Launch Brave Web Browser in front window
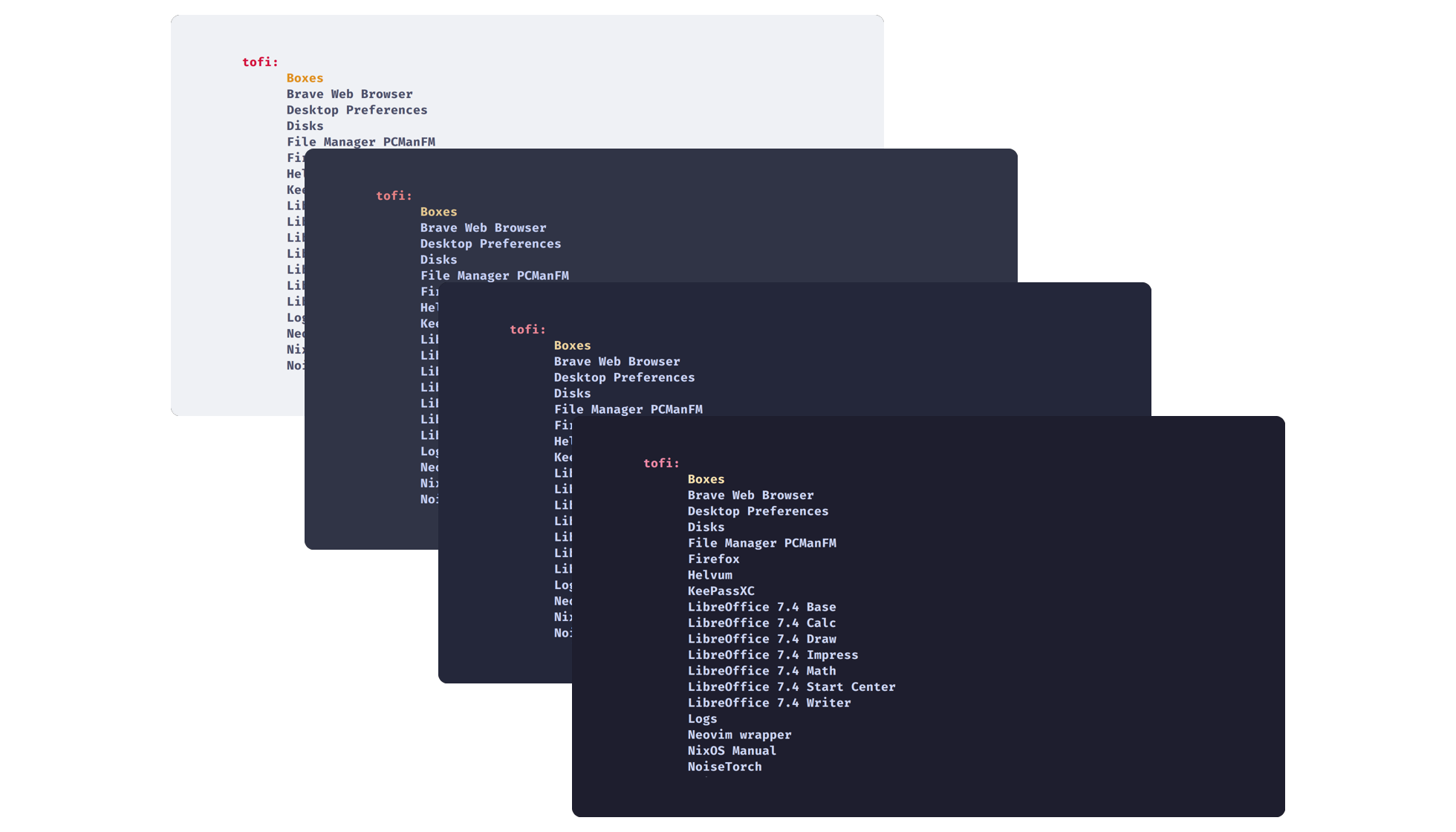This screenshot has width=1456, height=832. point(750,495)
